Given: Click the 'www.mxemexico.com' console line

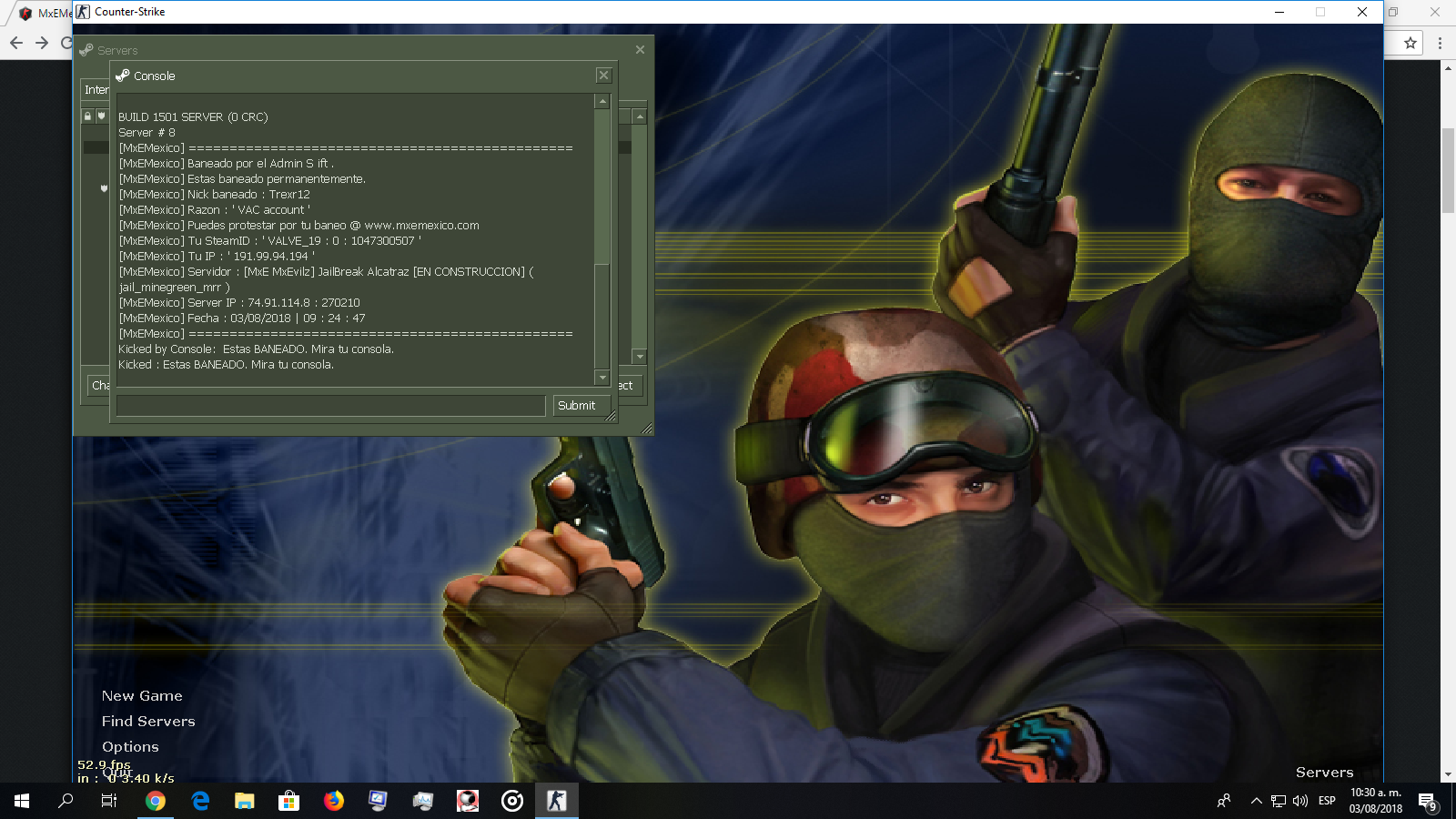Looking at the screenshot, I should coord(298,226).
